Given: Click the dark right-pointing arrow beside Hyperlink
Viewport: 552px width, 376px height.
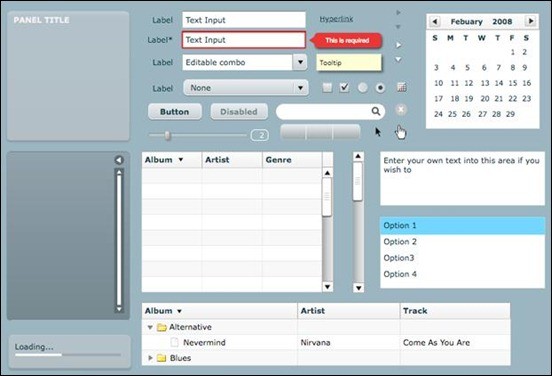Looking at the screenshot, I should pos(398,13).
